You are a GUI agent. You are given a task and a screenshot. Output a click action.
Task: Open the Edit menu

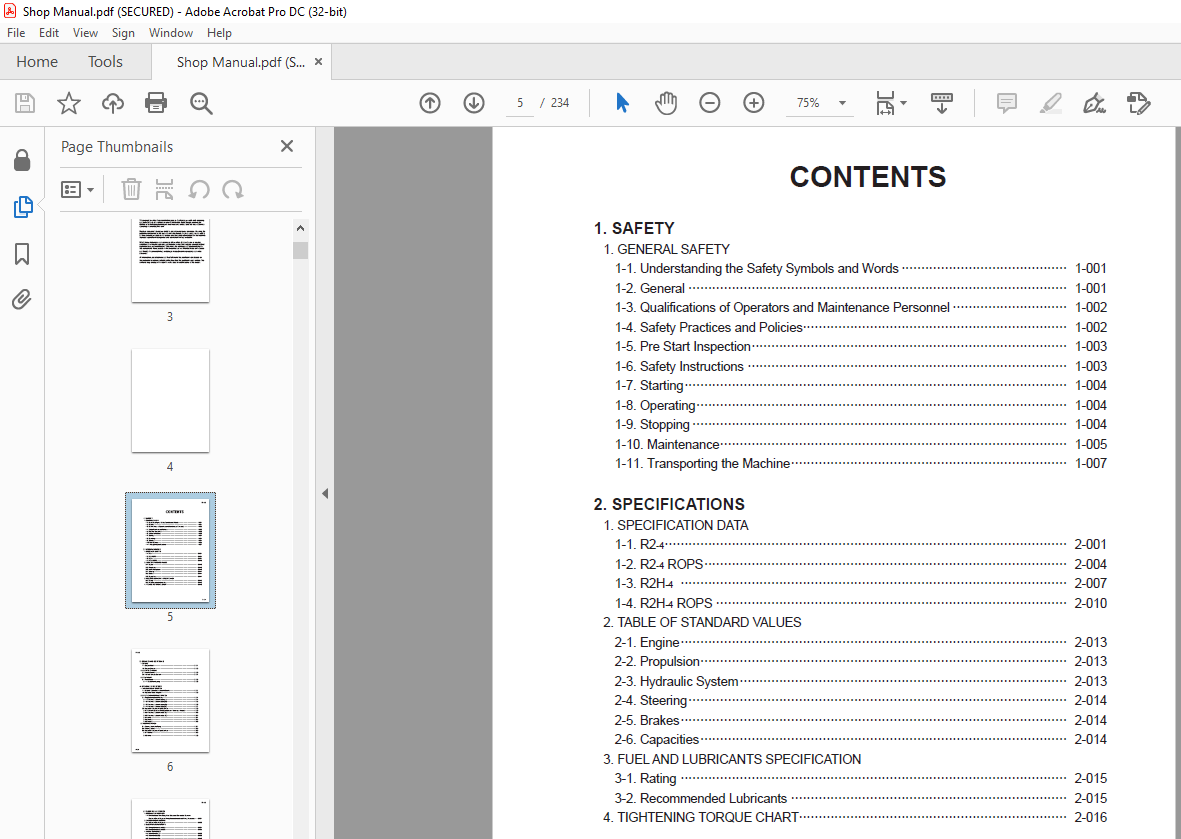pos(49,33)
